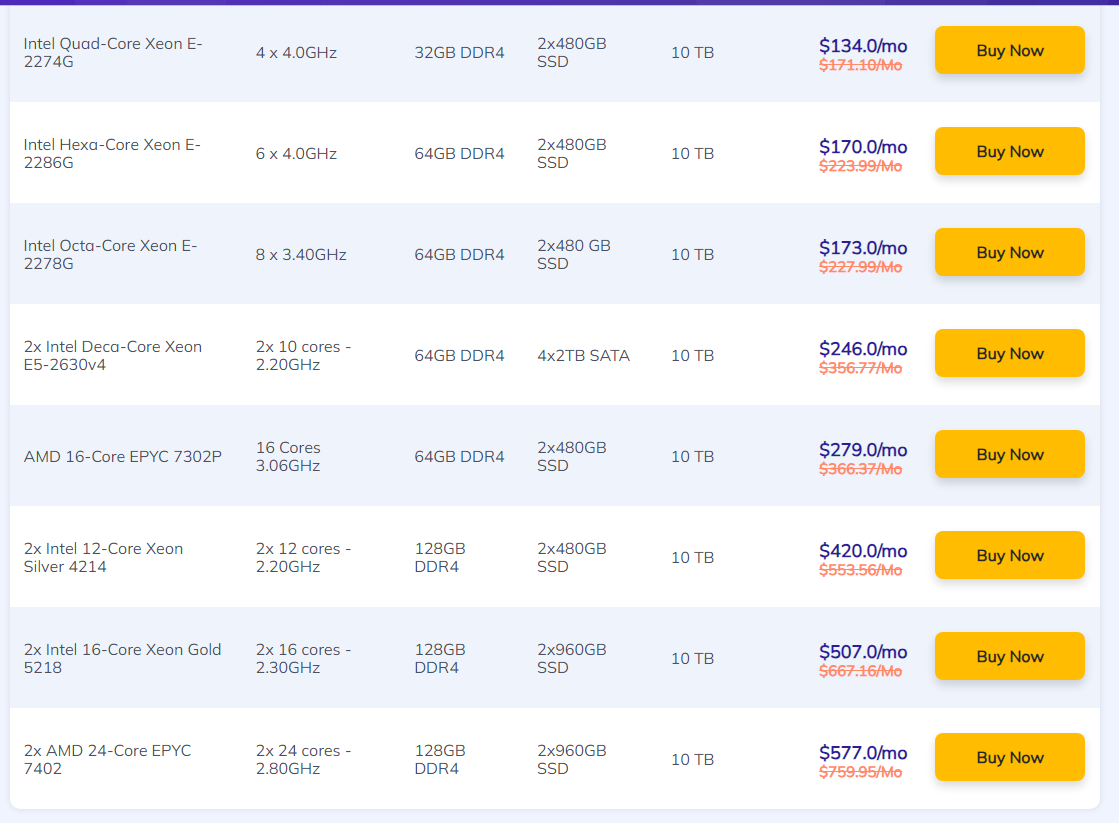Click the 2x 12 cores - 2.20GHz spec

(303, 557)
